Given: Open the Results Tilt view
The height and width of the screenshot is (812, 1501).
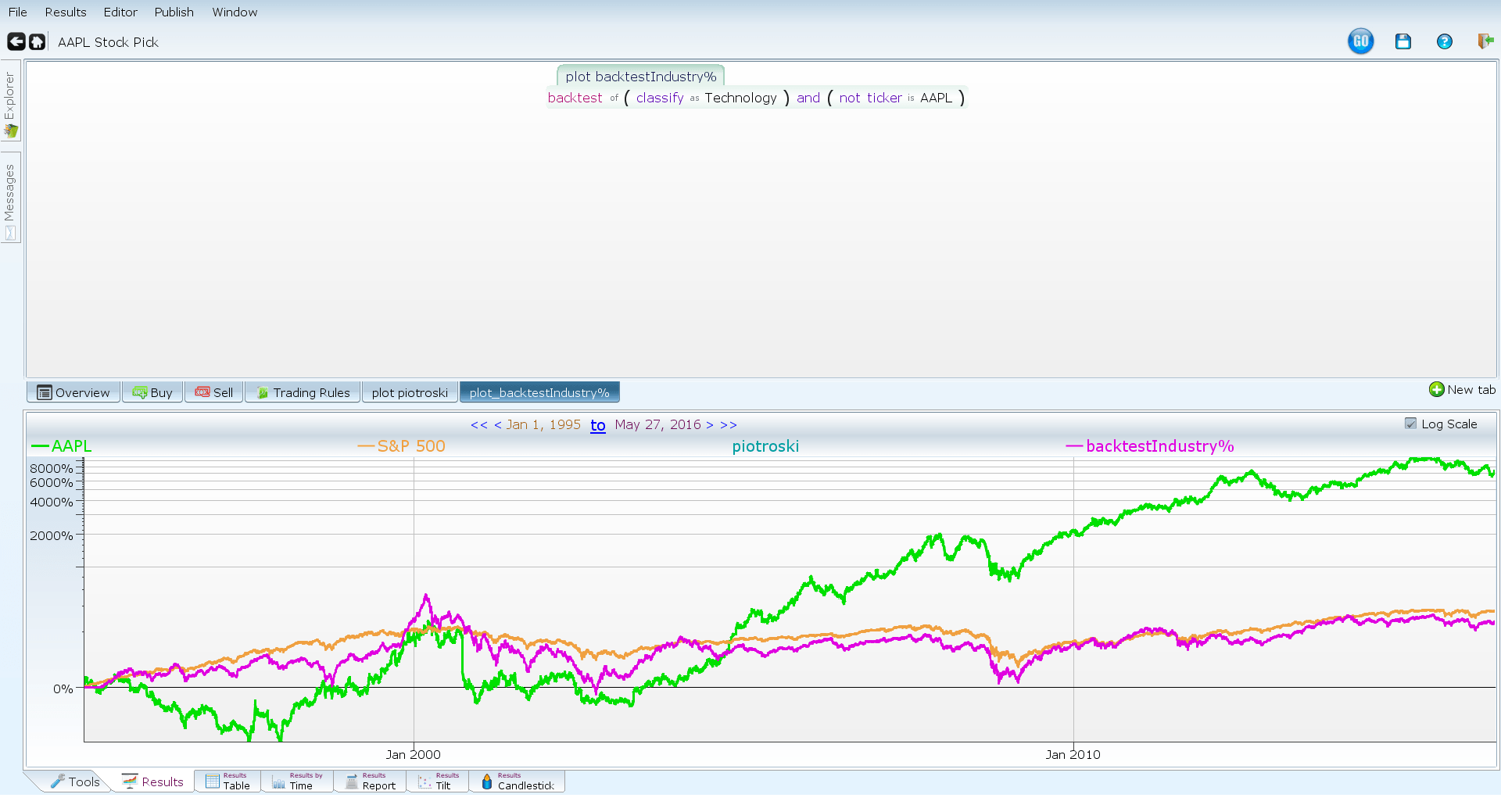Looking at the screenshot, I should click(x=438, y=782).
